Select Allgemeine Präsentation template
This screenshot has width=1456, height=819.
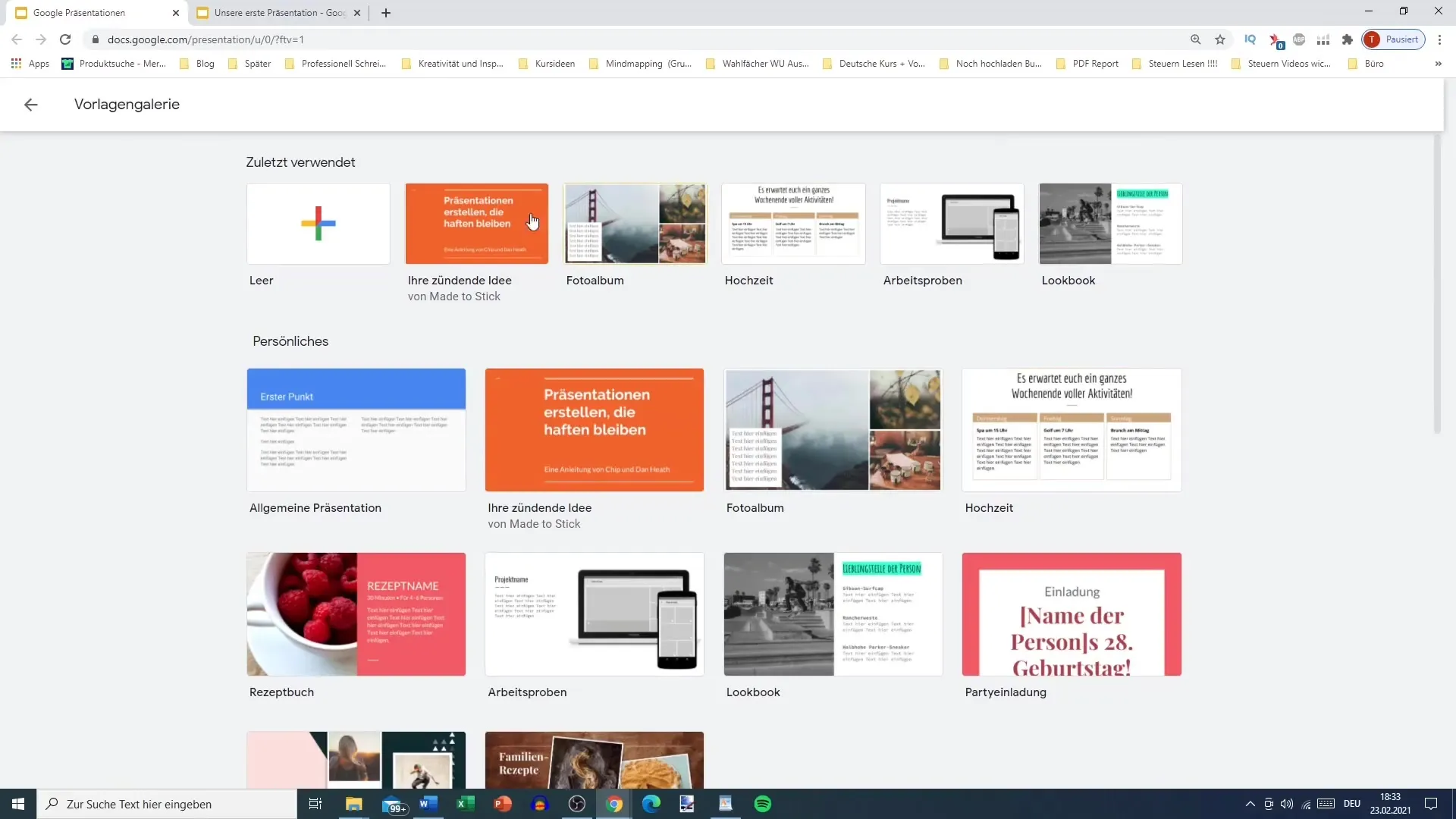(356, 430)
